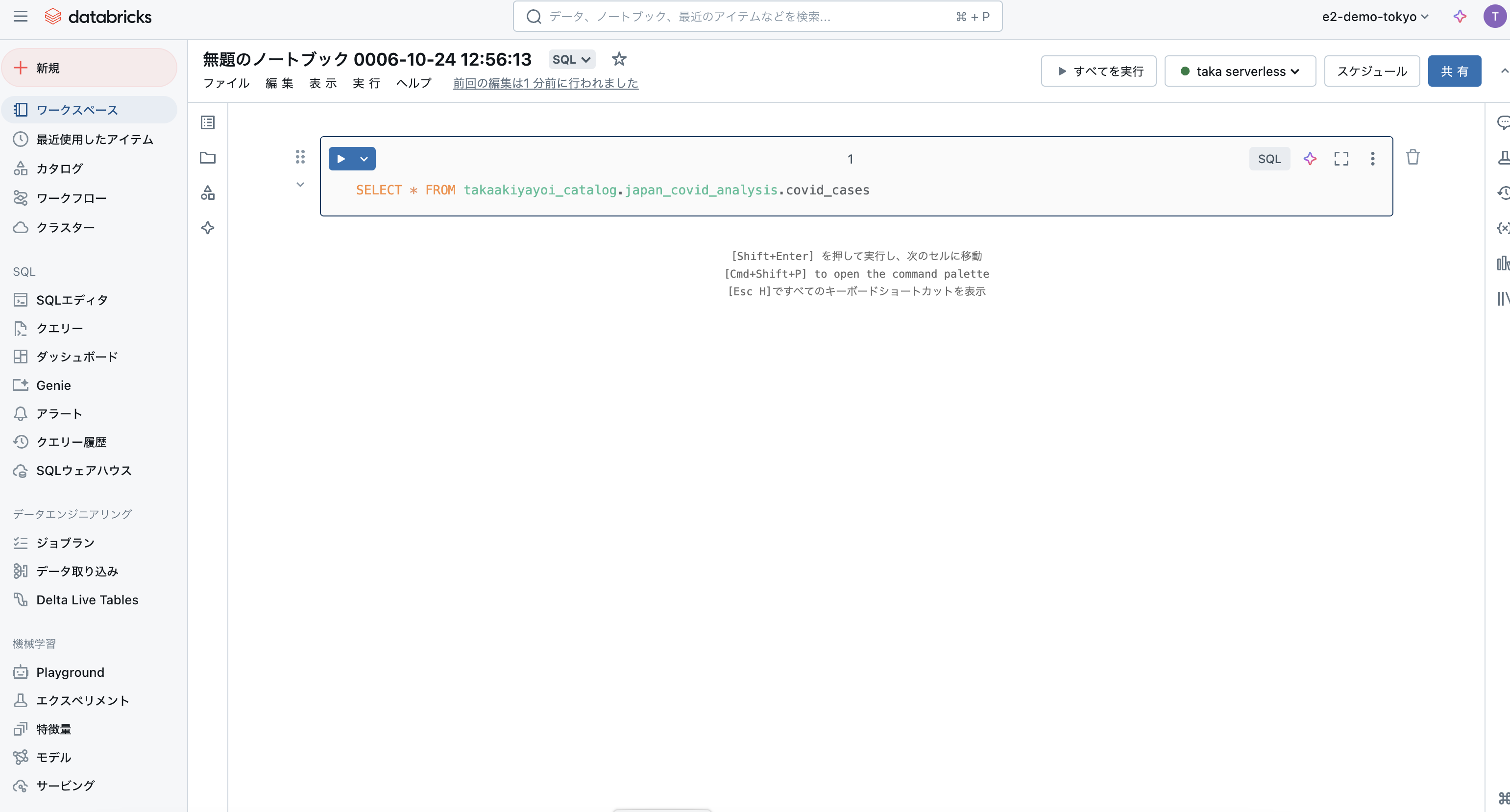Open the notebook table of contents panel
Screen dimensions: 1510x812
pyautogui.click(x=208, y=122)
